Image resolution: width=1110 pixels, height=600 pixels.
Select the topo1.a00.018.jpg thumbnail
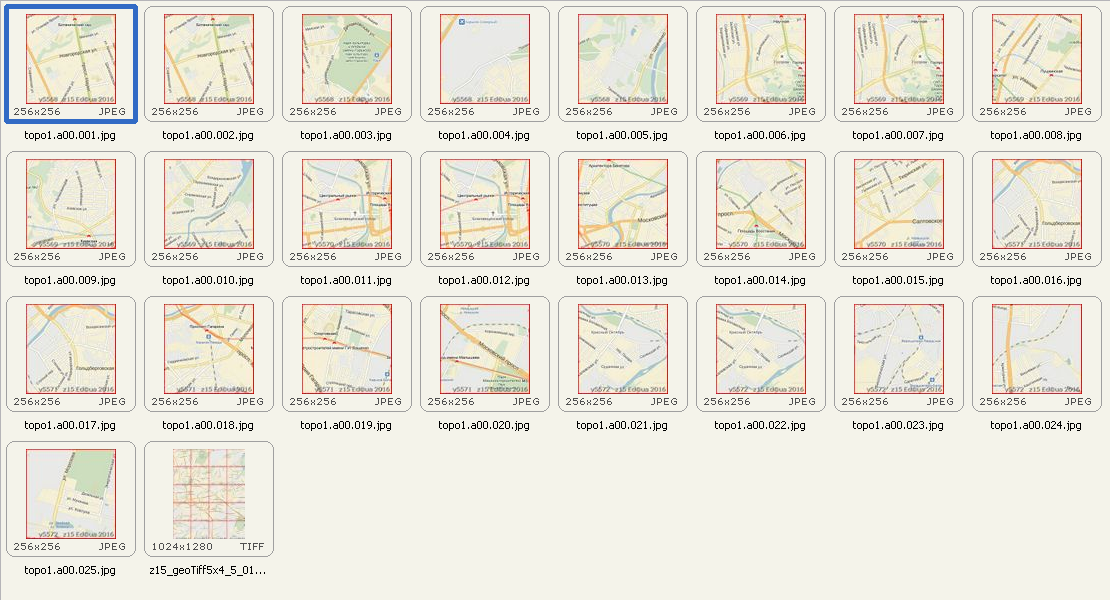(208, 349)
